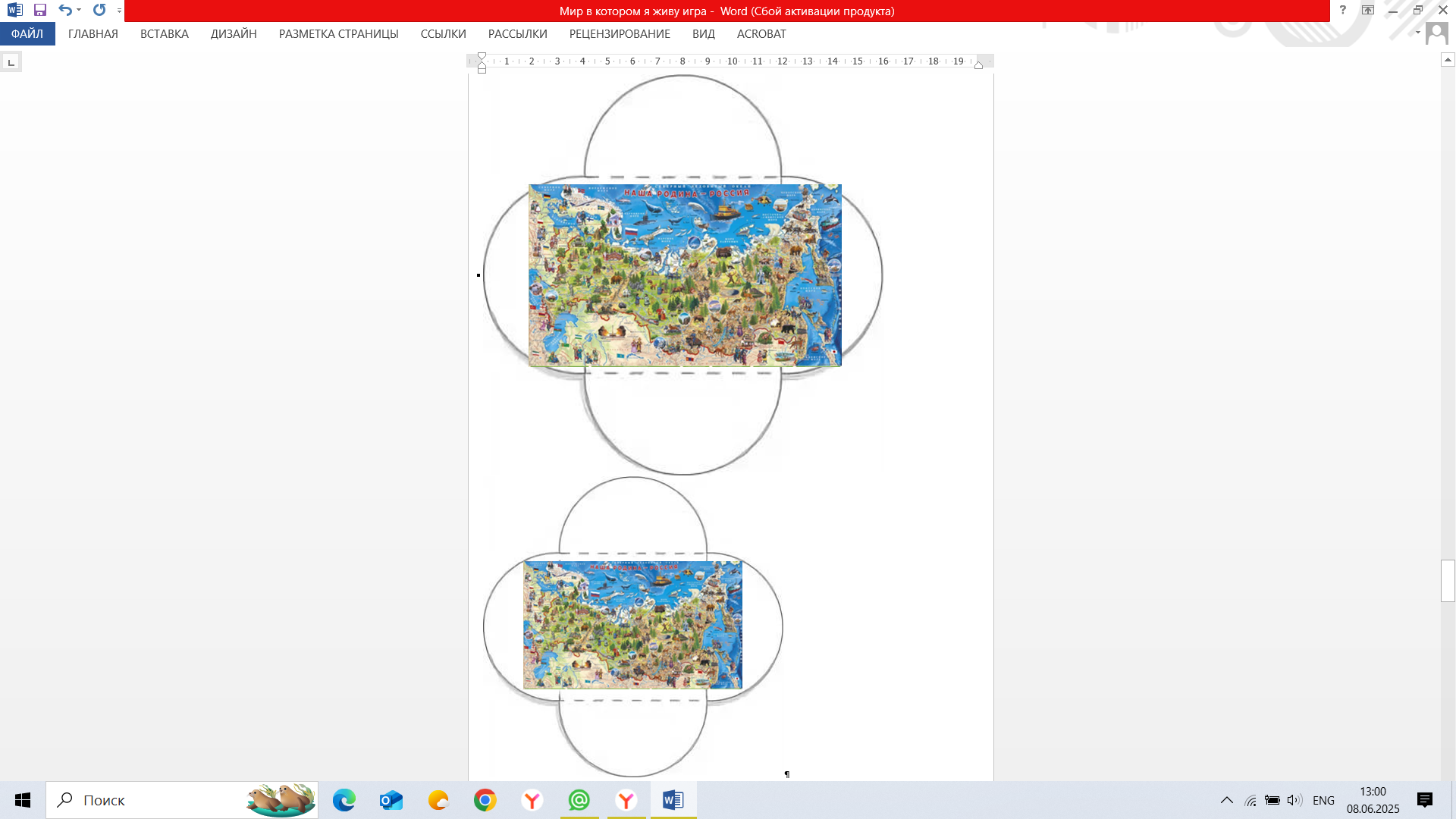The width and height of the screenshot is (1456, 819).
Task: Click the Word application icon in title bar
Action: [14, 11]
